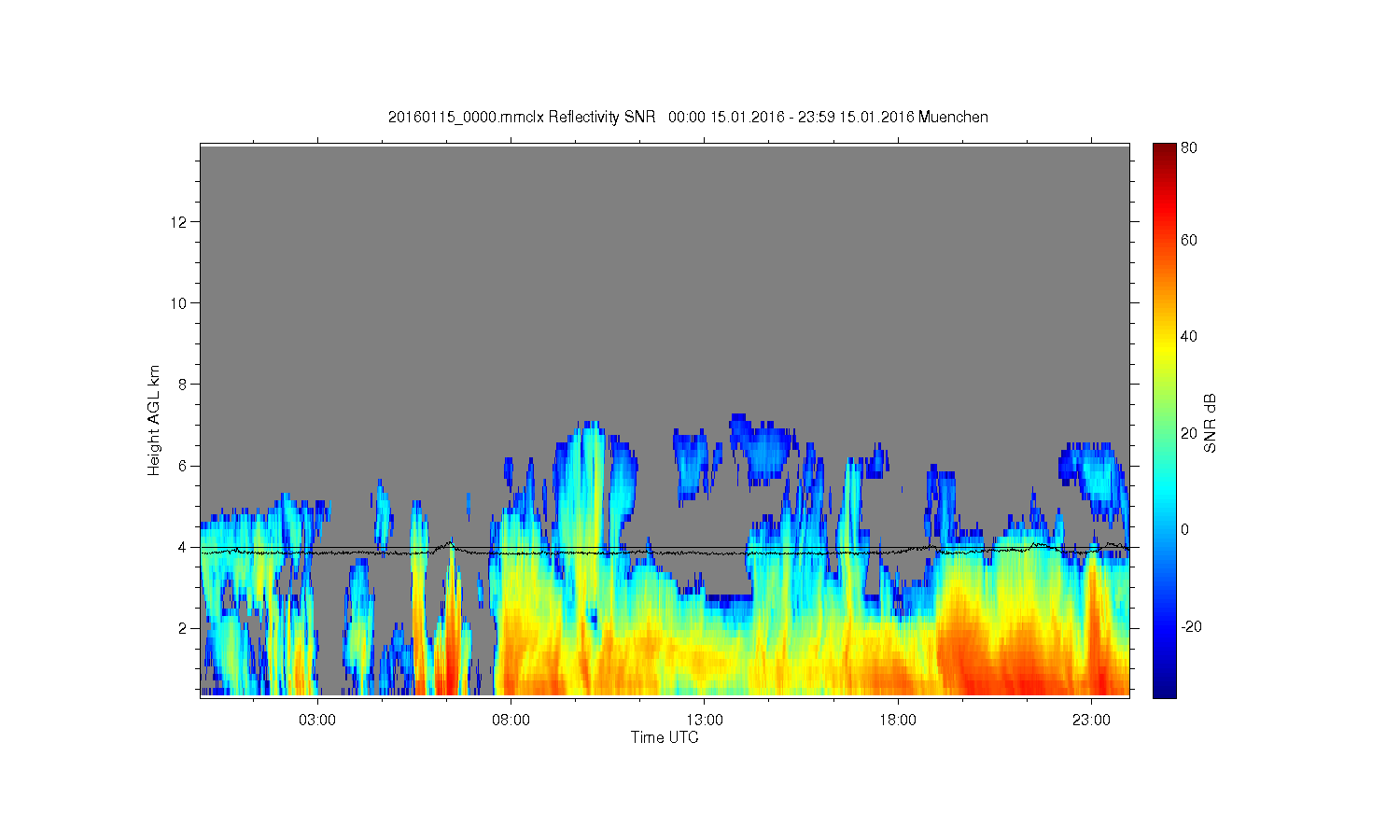Click the height tick label '10'

coord(180,302)
